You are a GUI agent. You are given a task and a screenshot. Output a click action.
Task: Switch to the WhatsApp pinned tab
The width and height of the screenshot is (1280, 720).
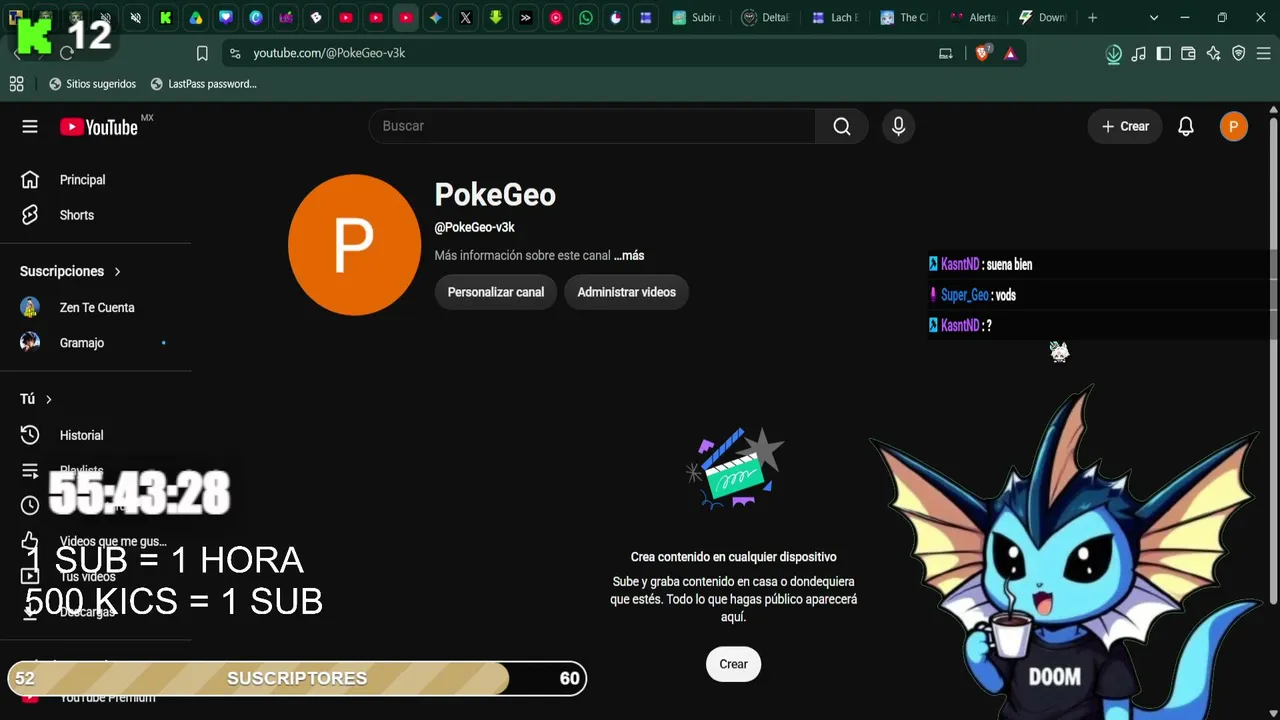pyautogui.click(x=586, y=17)
